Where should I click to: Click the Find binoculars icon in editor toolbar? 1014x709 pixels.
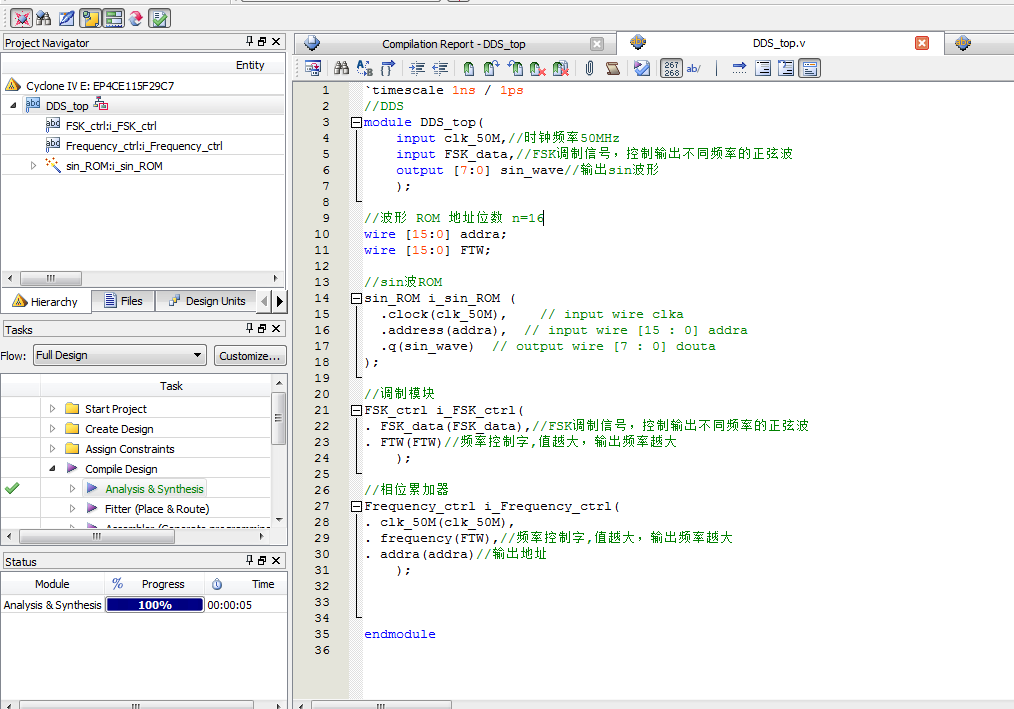(x=341, y=68)
